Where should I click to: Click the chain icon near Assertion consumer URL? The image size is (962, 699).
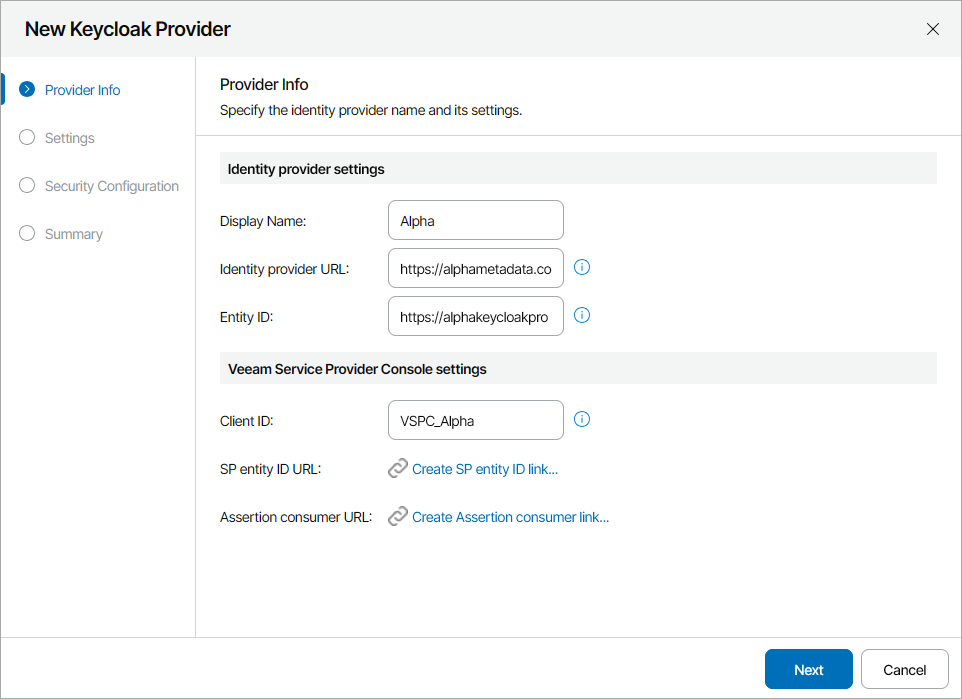point(397,516)
